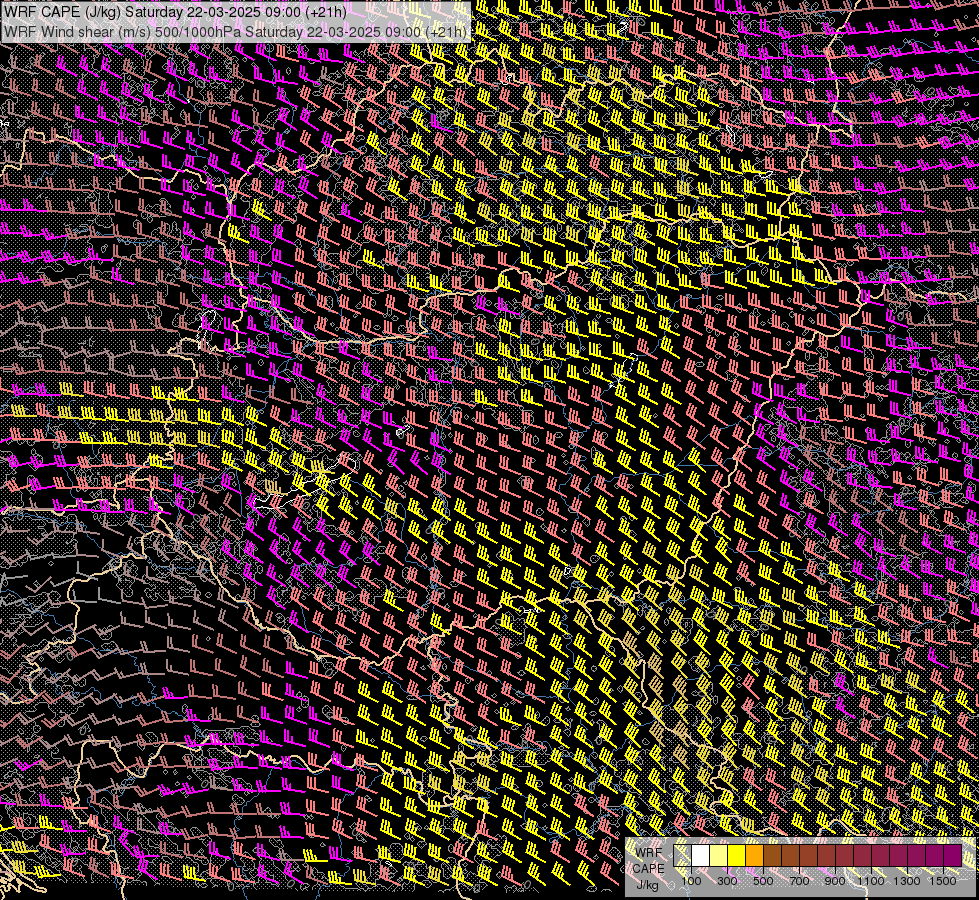Viewport: 979px width, 900px height.
Task: Click the WRF Wind shear 500/1000hPa title line
Action: click(x=235, y=32)
